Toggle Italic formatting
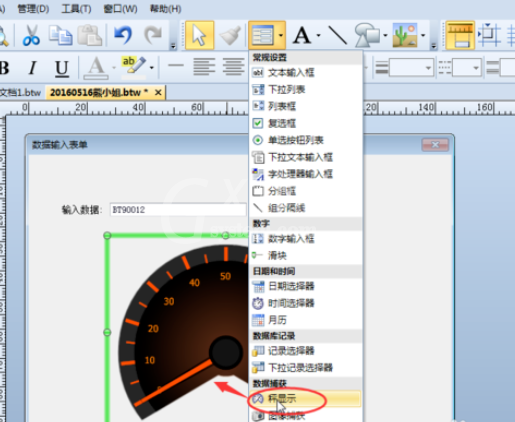The height and width of the screenshot is (422, 515). coord(32,68)
